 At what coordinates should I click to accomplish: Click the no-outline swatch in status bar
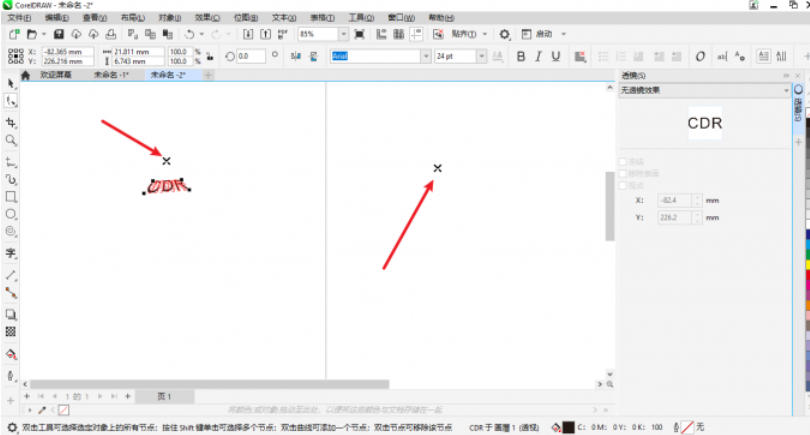688,427
